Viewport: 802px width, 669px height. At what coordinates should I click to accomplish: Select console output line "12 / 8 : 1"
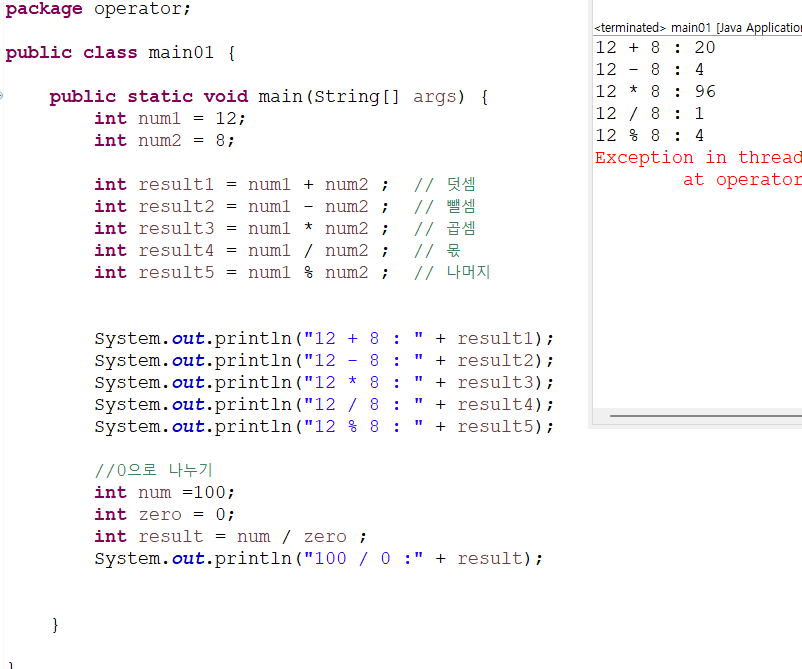click(x=650, y=114)
